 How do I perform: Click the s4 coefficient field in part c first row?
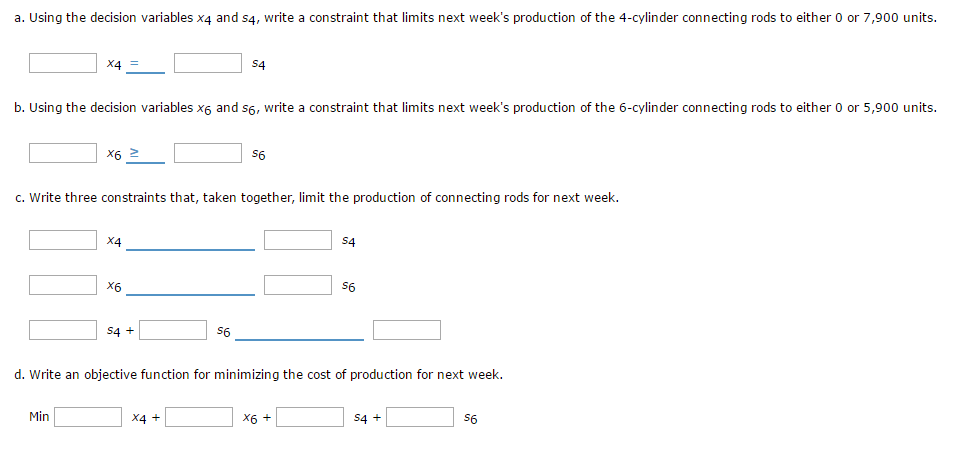pyautogui.click(x=298, y=240)
